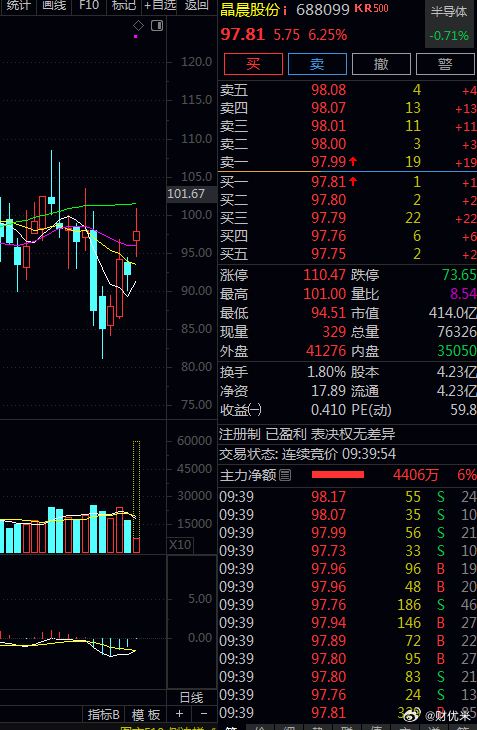Viewport: 477px width, 730px height.
Task: Click the X10 volume scale button
Action: 180,545
